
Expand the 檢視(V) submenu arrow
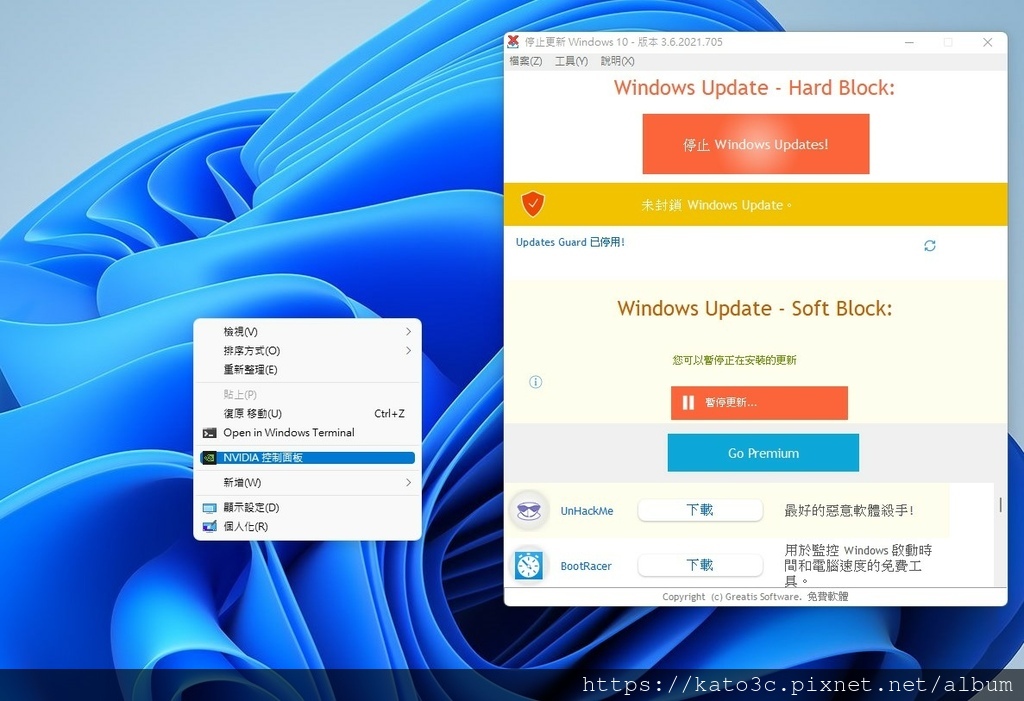[x=408, y=331]
